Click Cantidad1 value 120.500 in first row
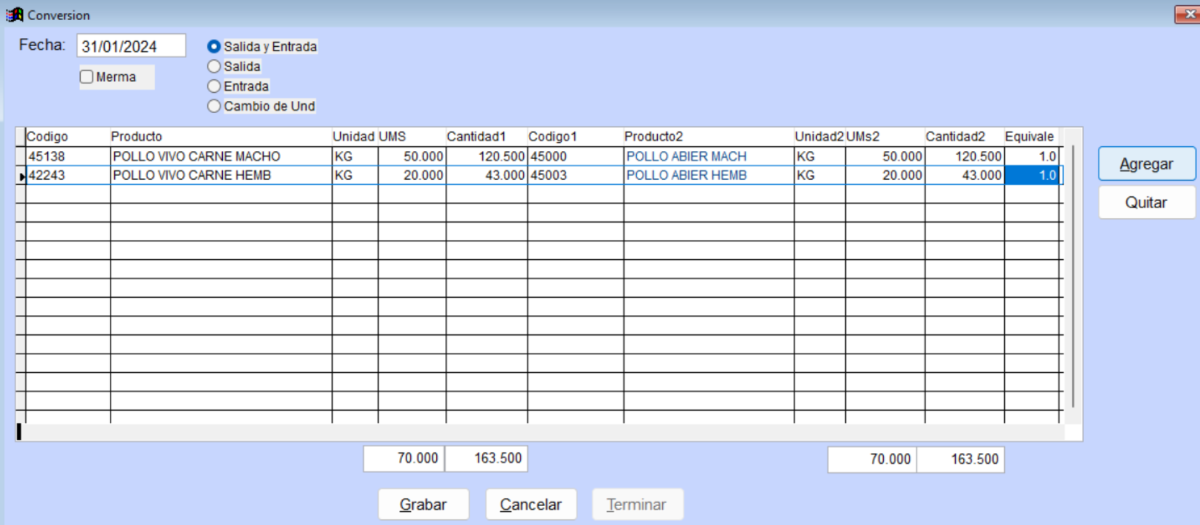 click(486, 156)
